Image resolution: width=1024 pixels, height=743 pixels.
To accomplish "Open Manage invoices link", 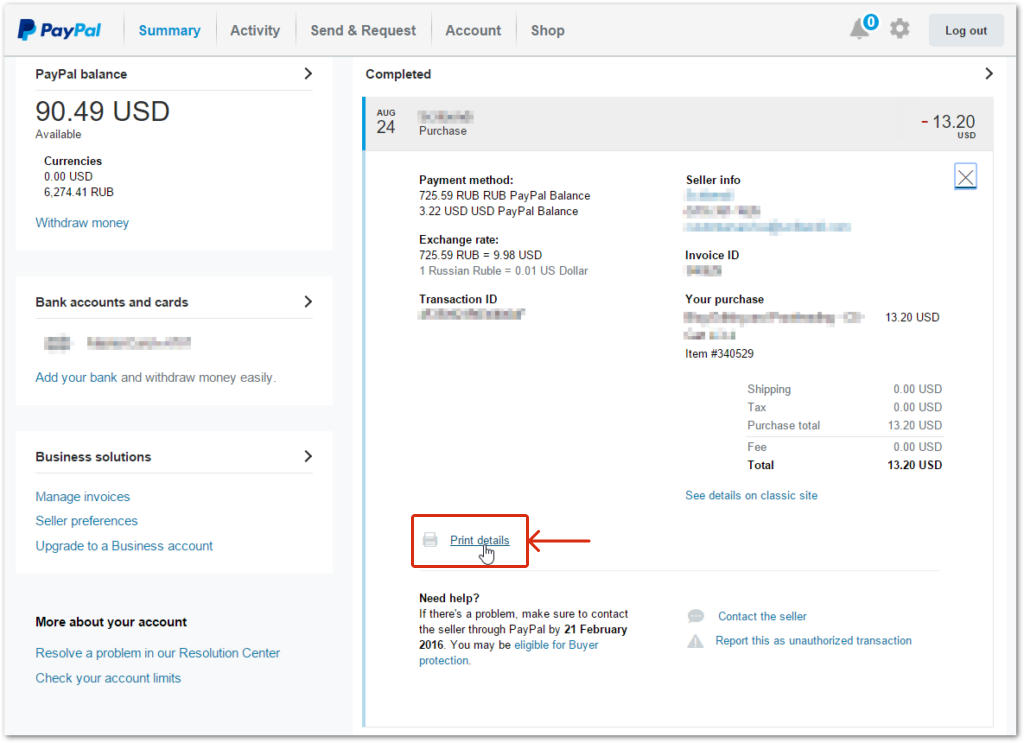I will (x=83, y=497).
